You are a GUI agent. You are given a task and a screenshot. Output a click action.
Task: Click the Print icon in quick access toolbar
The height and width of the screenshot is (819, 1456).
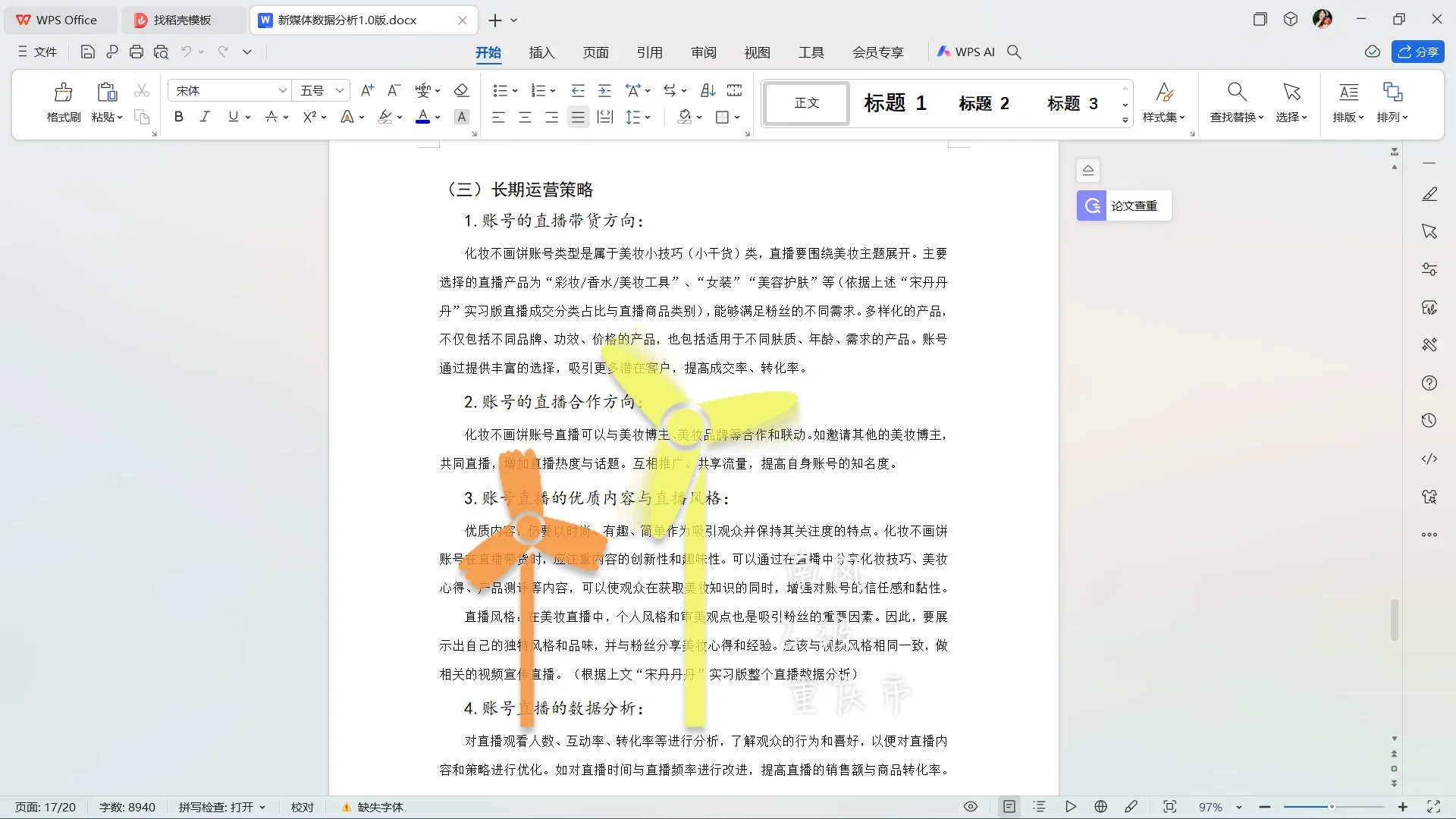point(136,52)
